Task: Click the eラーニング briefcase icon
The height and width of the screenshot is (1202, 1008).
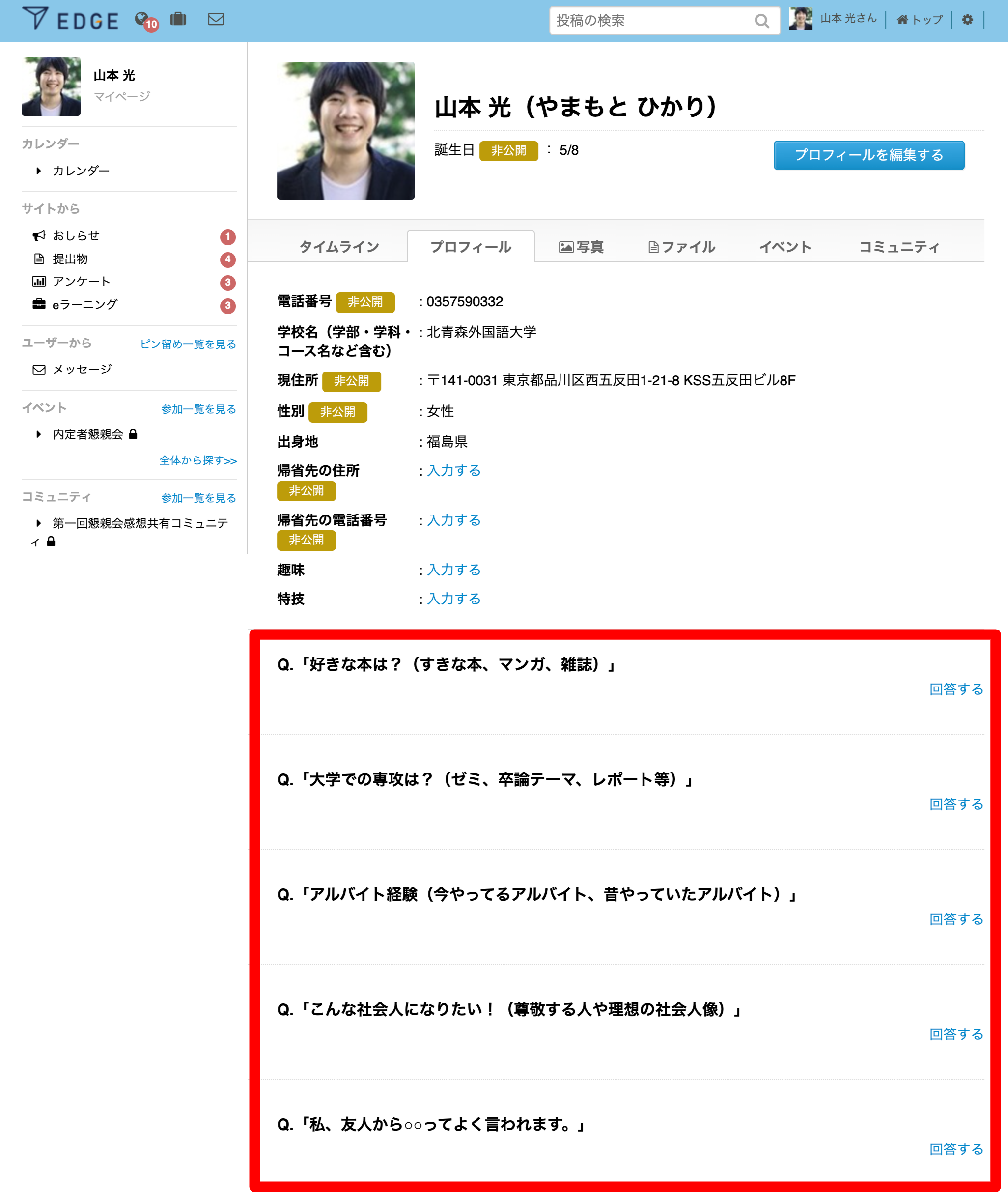Action: pos(39,304)
